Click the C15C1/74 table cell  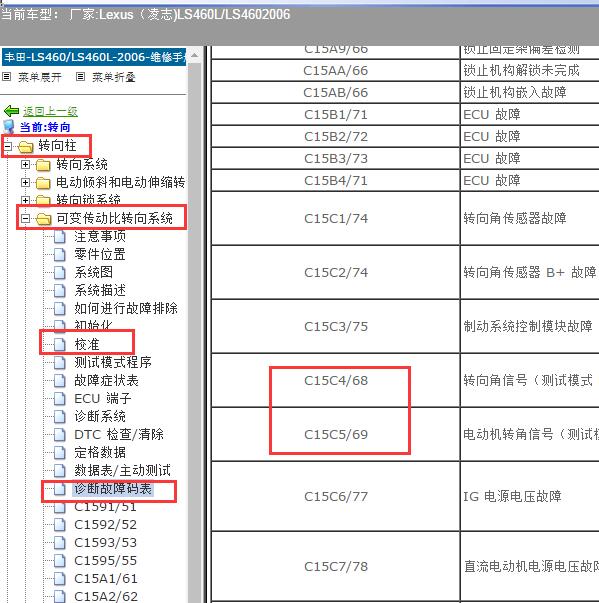(336, 218)
